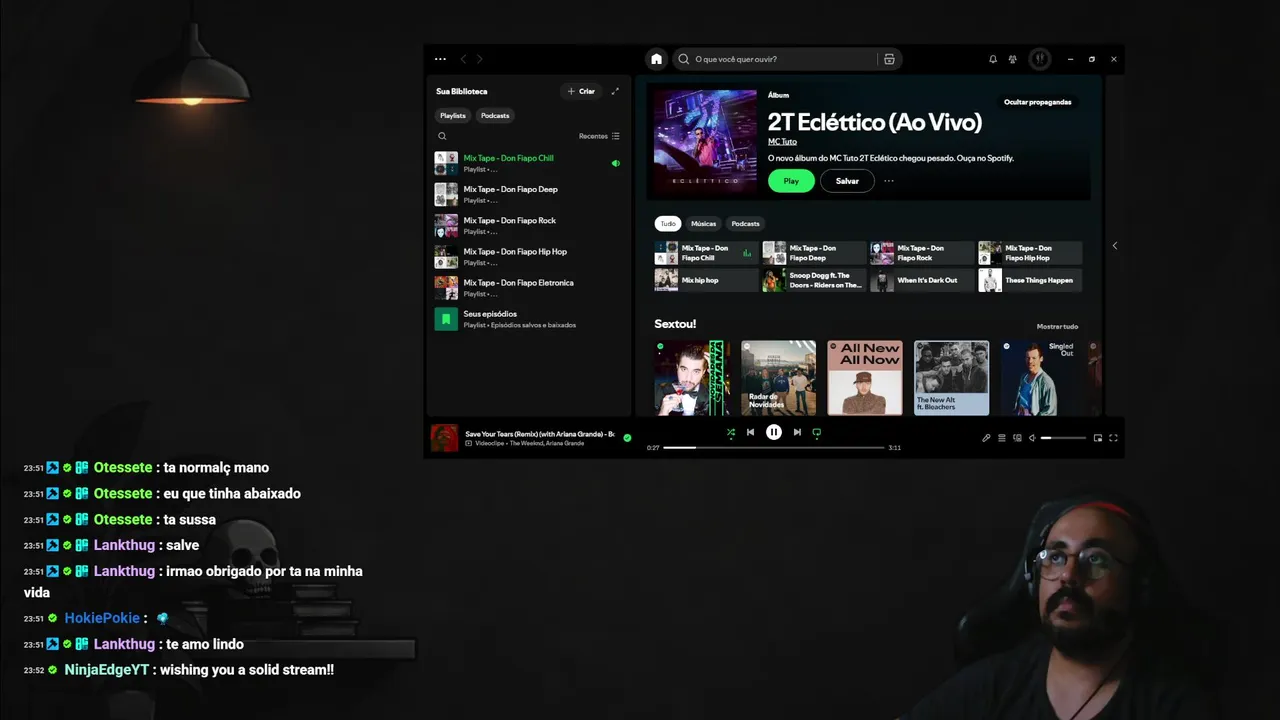Viewport: 1280px width, 720px height.
Task: Open the three-dots app menu
Action: pyautogui.click(x=440, y=59)
